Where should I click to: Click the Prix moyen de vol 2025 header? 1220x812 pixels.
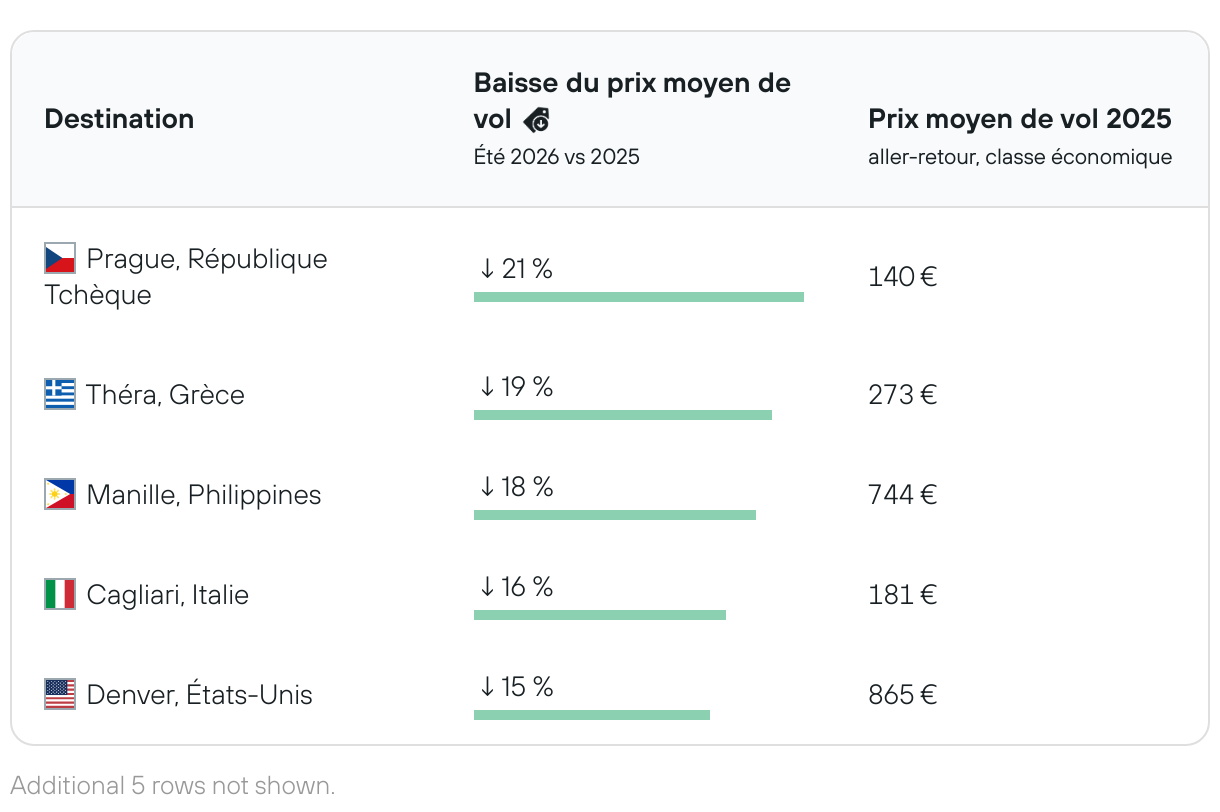[1019, 119]
